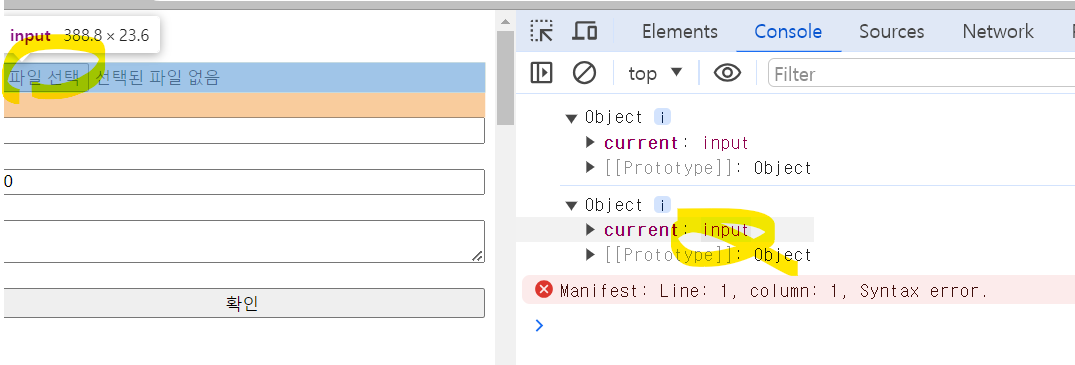The width and height of the screenshot is (1075, 365).
Task: Click the Manifest syntax error message
Action: point(774,291)
